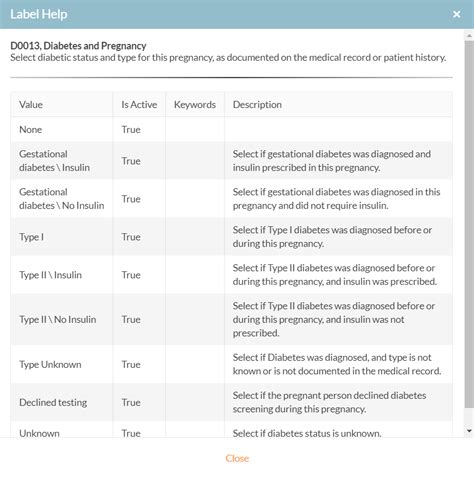
Task: Click the scrollbar up arrow
Action: 469,35
